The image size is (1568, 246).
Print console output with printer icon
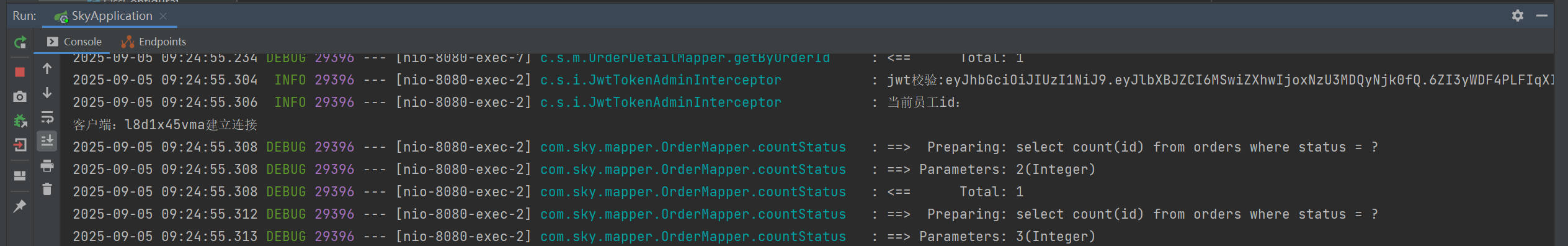point(47,166)
